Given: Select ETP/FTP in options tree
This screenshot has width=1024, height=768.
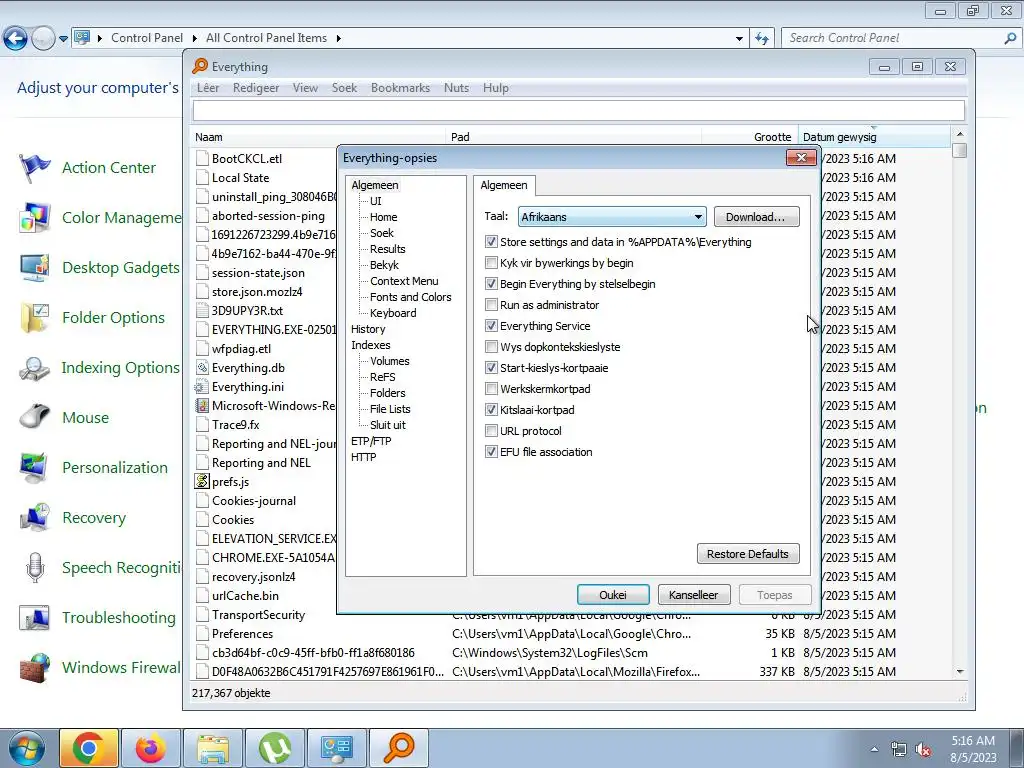Looking at the screenshot, I should 371,441.
